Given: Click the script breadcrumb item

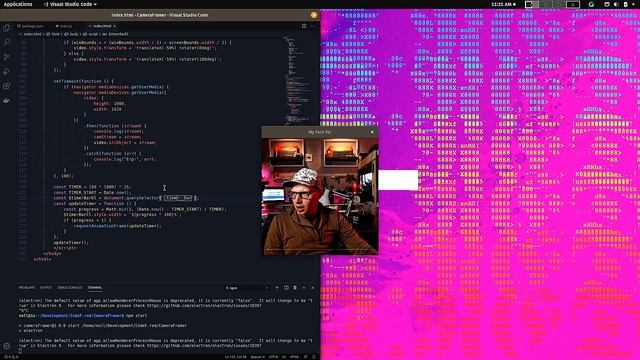Looking at the screenshot, I should [x=90, y=34].
